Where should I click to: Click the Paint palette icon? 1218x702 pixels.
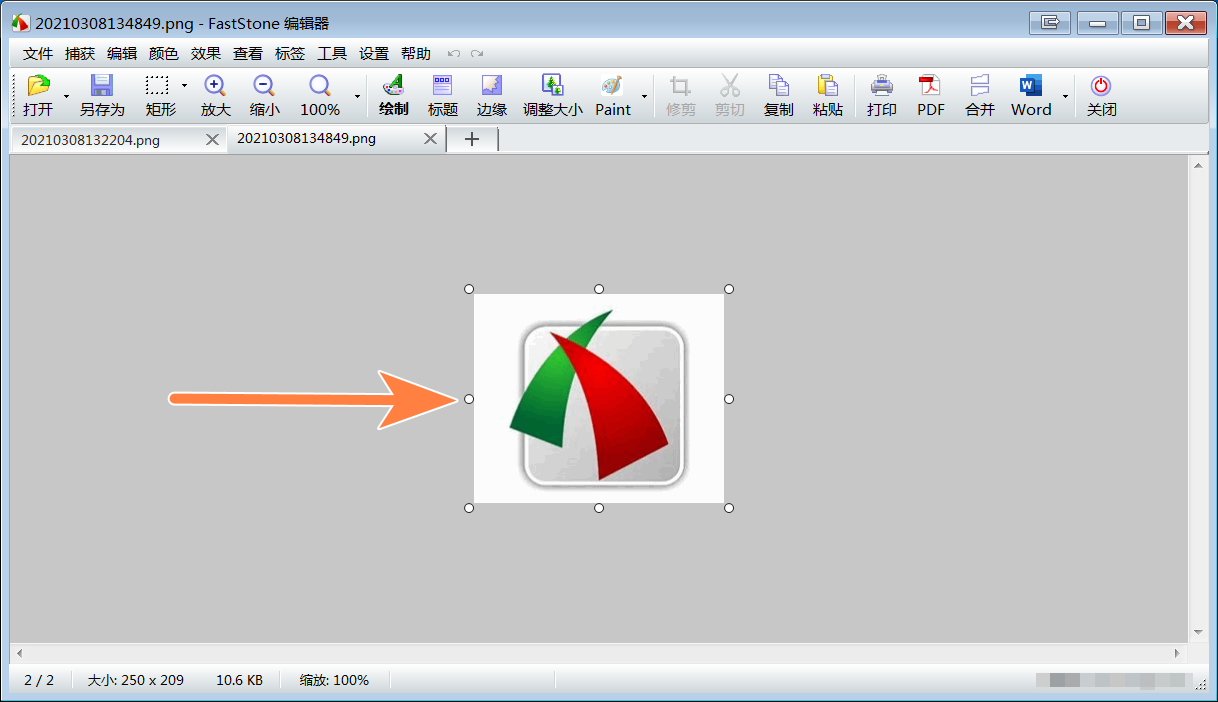point(612,86)
